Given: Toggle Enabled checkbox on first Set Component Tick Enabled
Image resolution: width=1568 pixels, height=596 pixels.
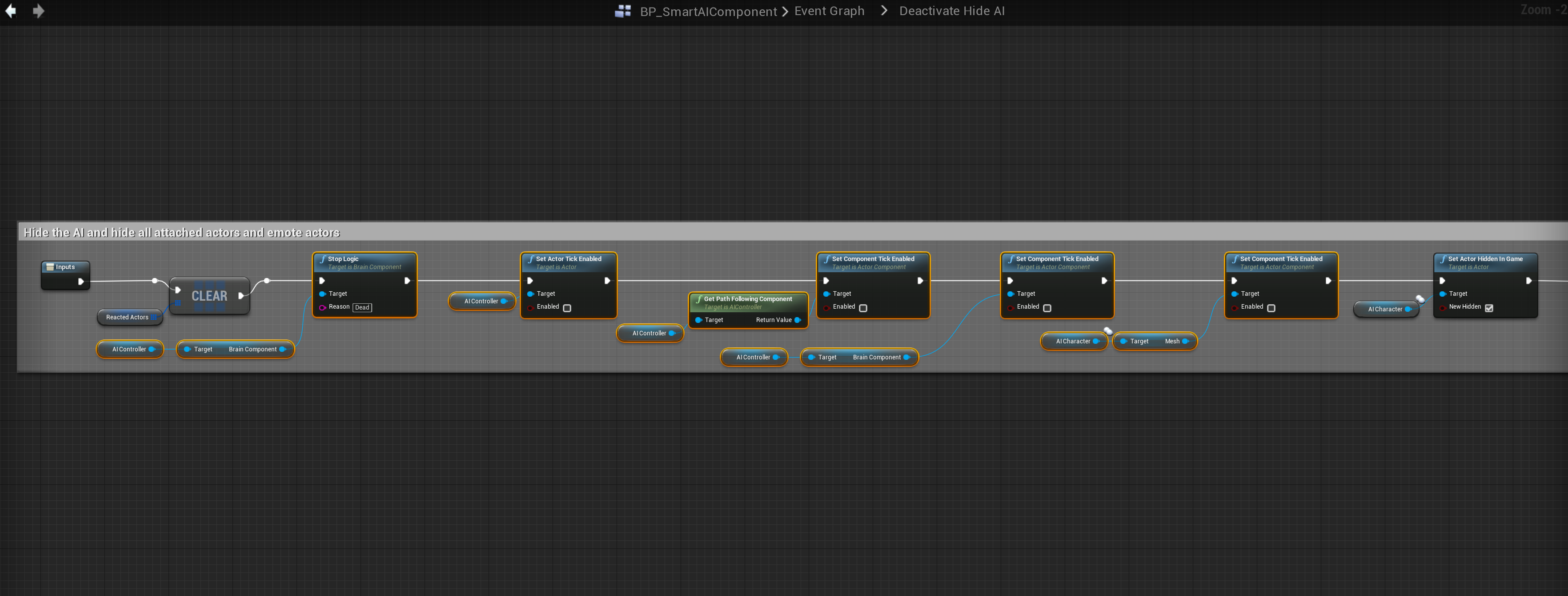Looking at the screenshot, I should point(863,308).
